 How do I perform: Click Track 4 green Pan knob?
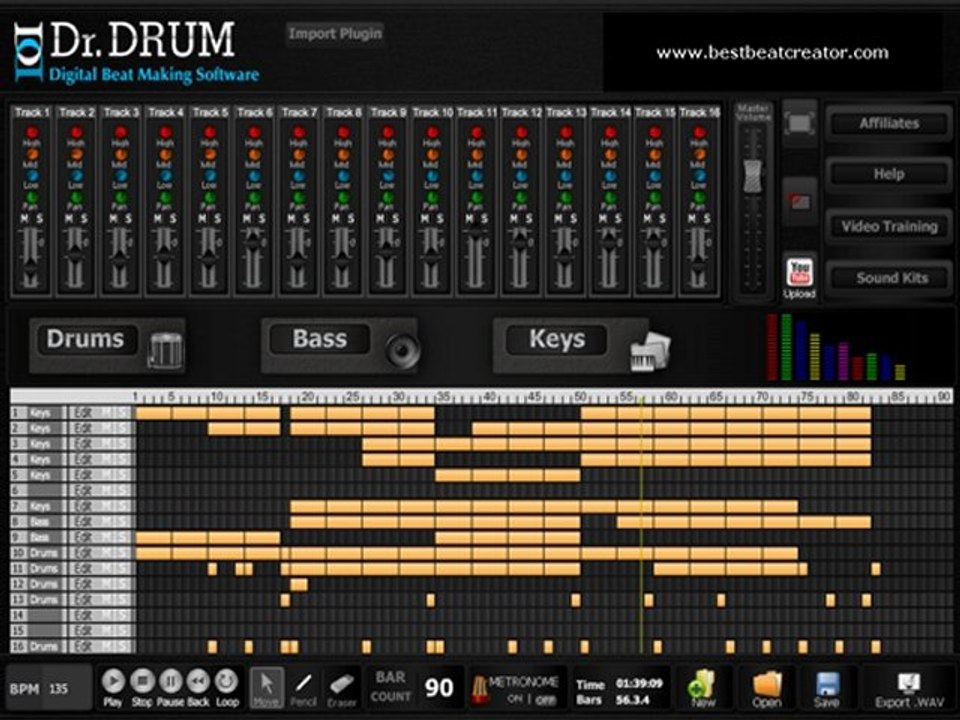165,198
